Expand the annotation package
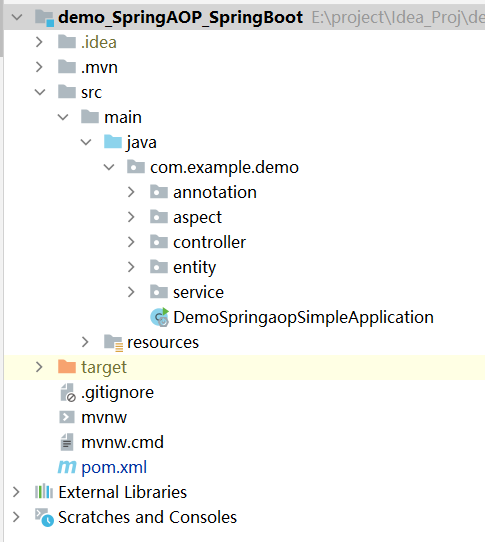Viewport: 485px width, 542px height. pyautogui.click(x=131, y=192)
